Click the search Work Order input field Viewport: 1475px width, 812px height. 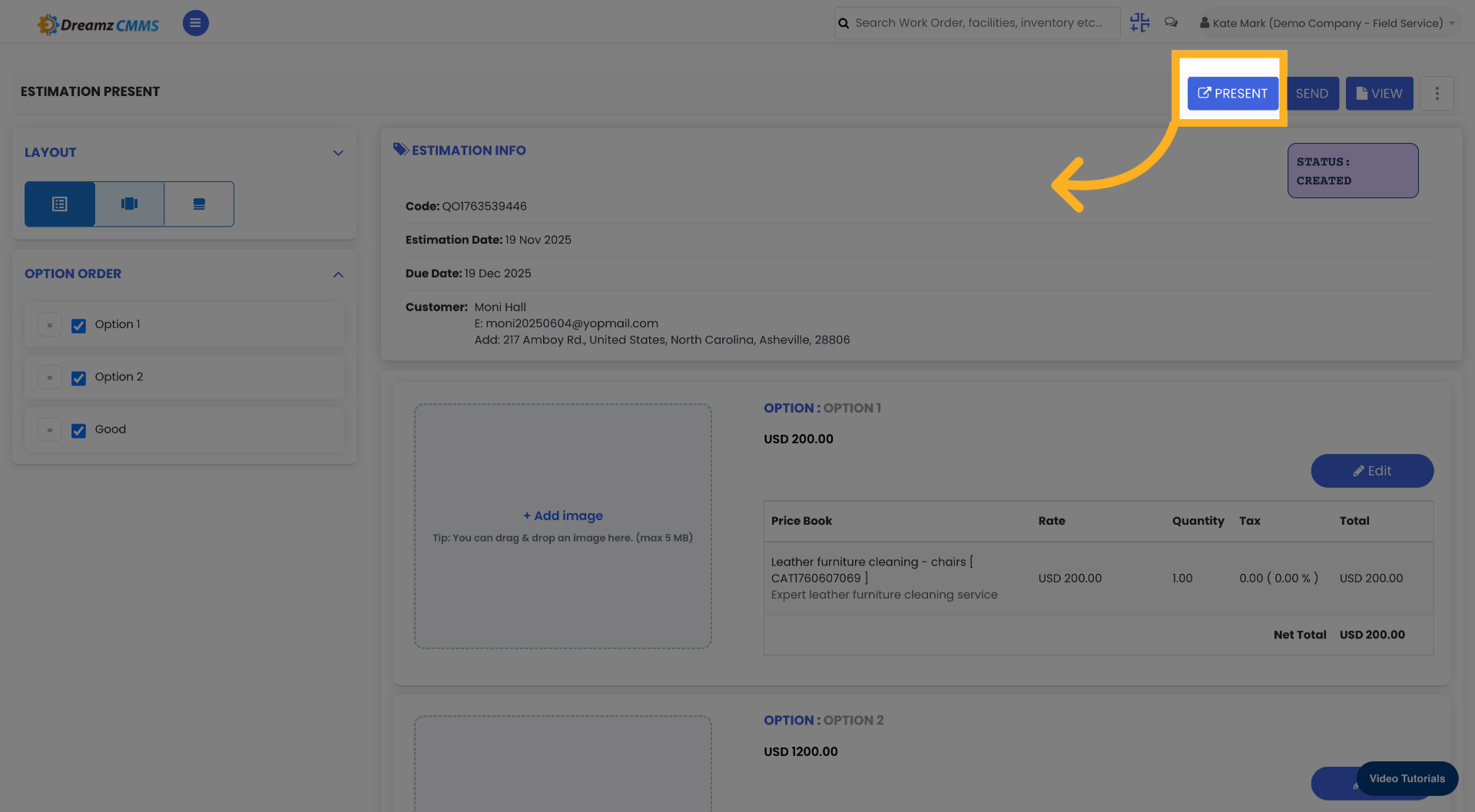977,23
